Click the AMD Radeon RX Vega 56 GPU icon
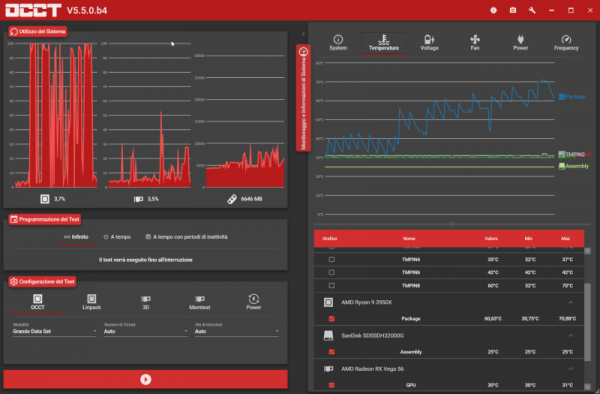This screenshot has width=600, height=394. 328,369
